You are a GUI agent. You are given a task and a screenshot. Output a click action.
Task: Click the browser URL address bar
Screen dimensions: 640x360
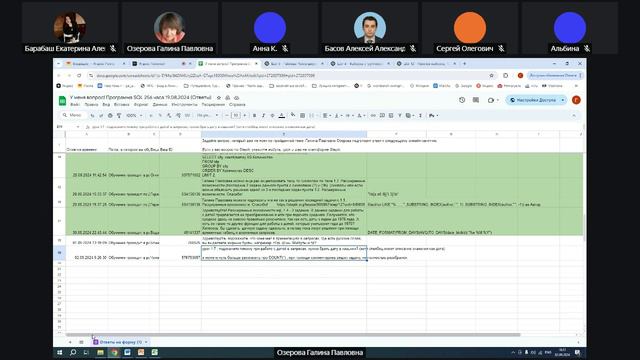click(x=290, y=76)
